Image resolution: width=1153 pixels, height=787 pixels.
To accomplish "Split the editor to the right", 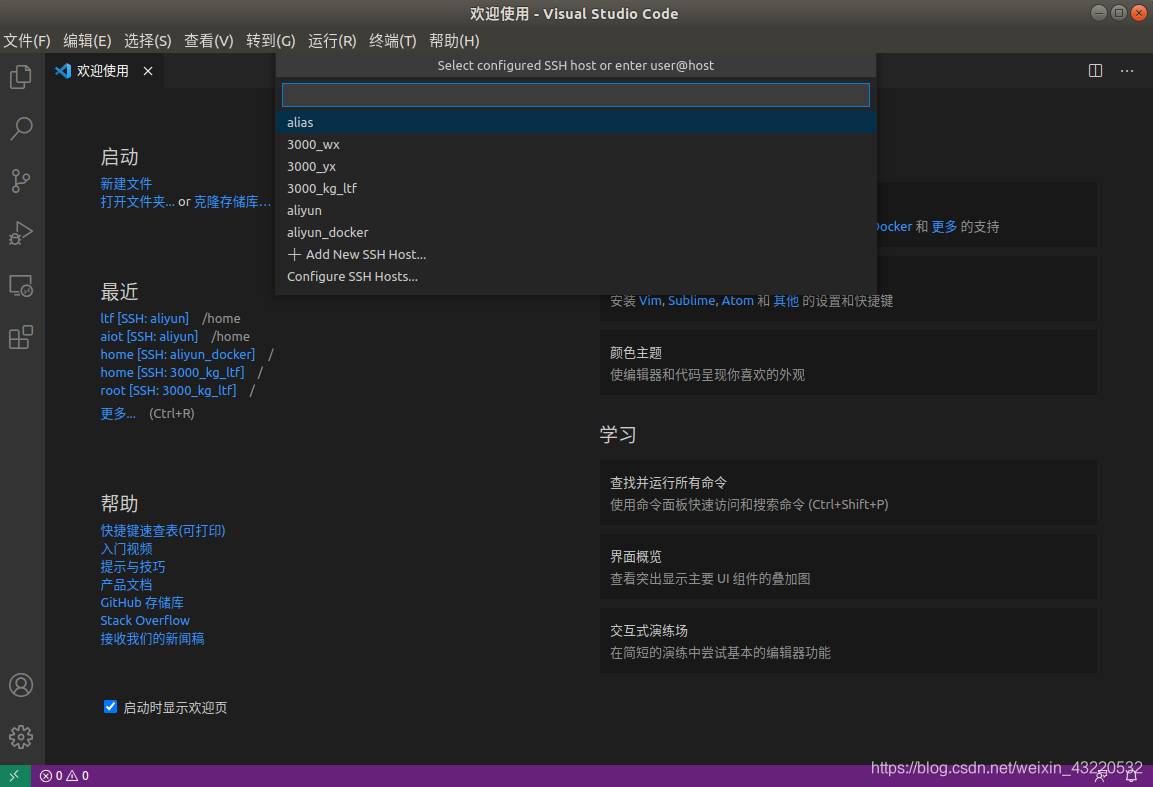I will point(1095,71).
